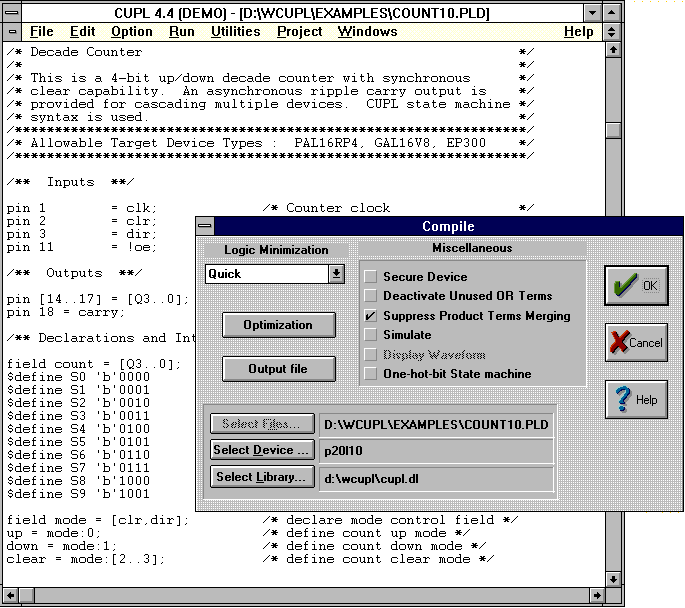Open the Help menu in menu bar
Viewport: 685px width, 608px height.
578,32
